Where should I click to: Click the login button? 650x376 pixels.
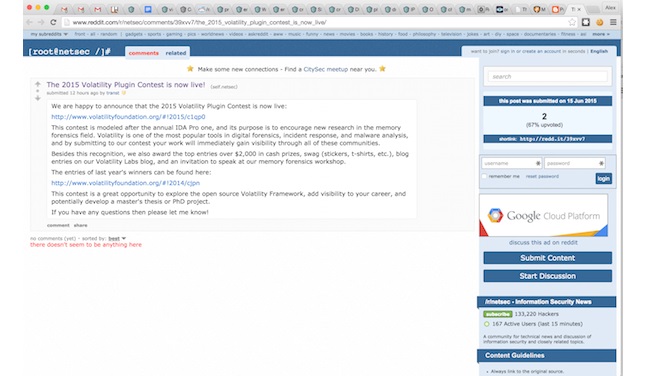604,179
